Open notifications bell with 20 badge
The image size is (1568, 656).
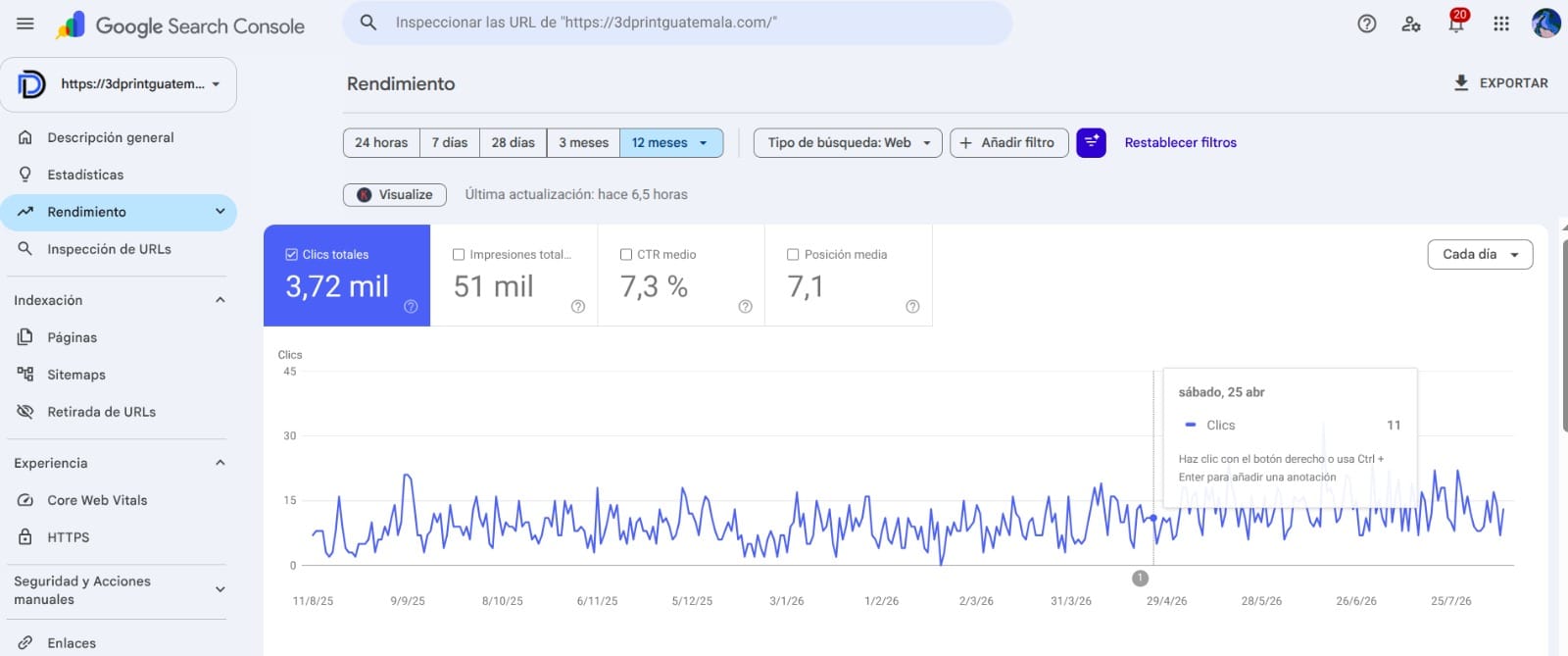pos(1456,22)
